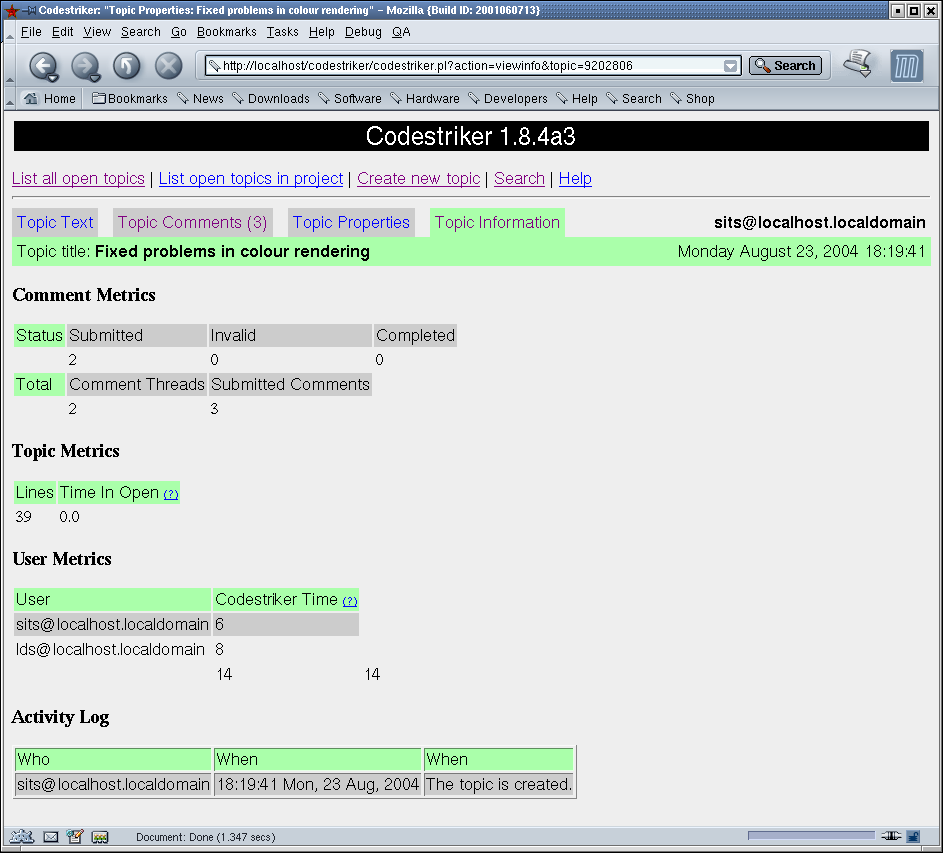The width and height of the screenshot is (943, 853).
Task: Click the Home icon in personal toolbar
Action: [x=50, y=99]
